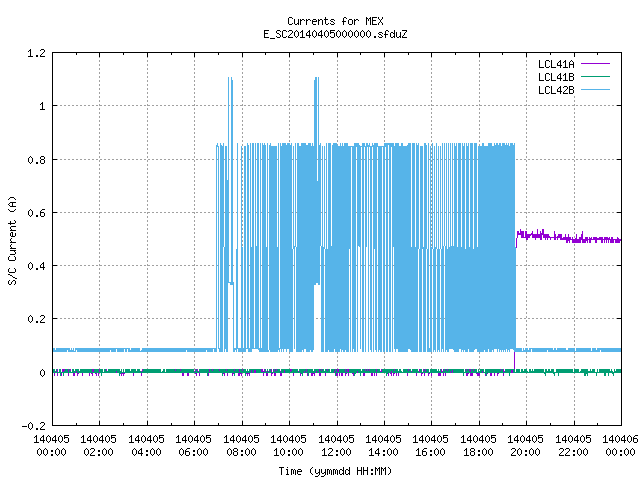This screenshot has width=640, height=480.
Task: Pick the blue LCL42B legend line
Action: [595, 90]
